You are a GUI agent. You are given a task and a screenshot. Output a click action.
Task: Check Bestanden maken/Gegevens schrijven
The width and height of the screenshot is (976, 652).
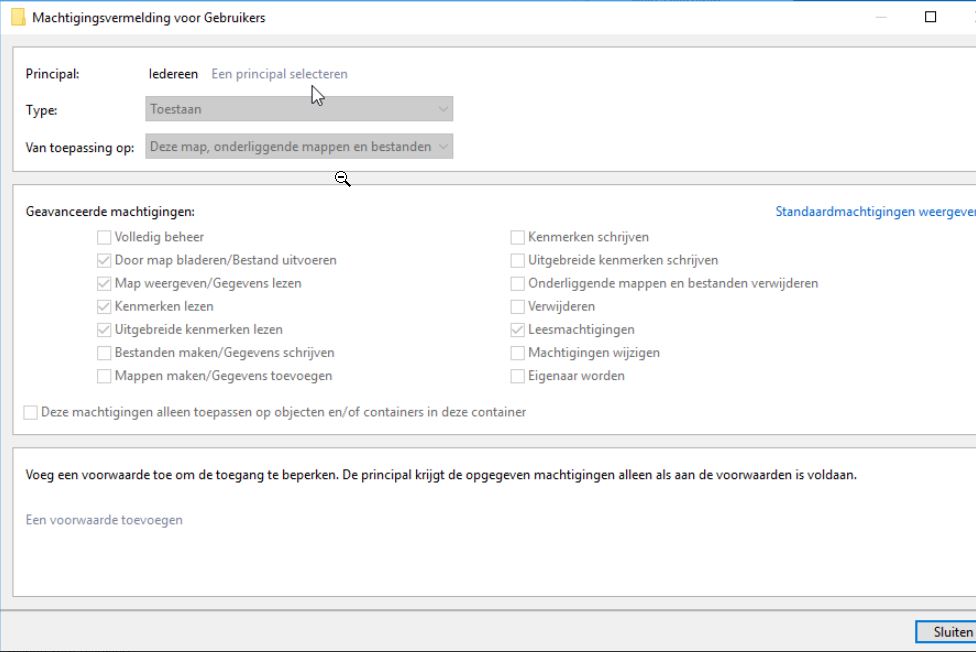click(x=104, y=353)
